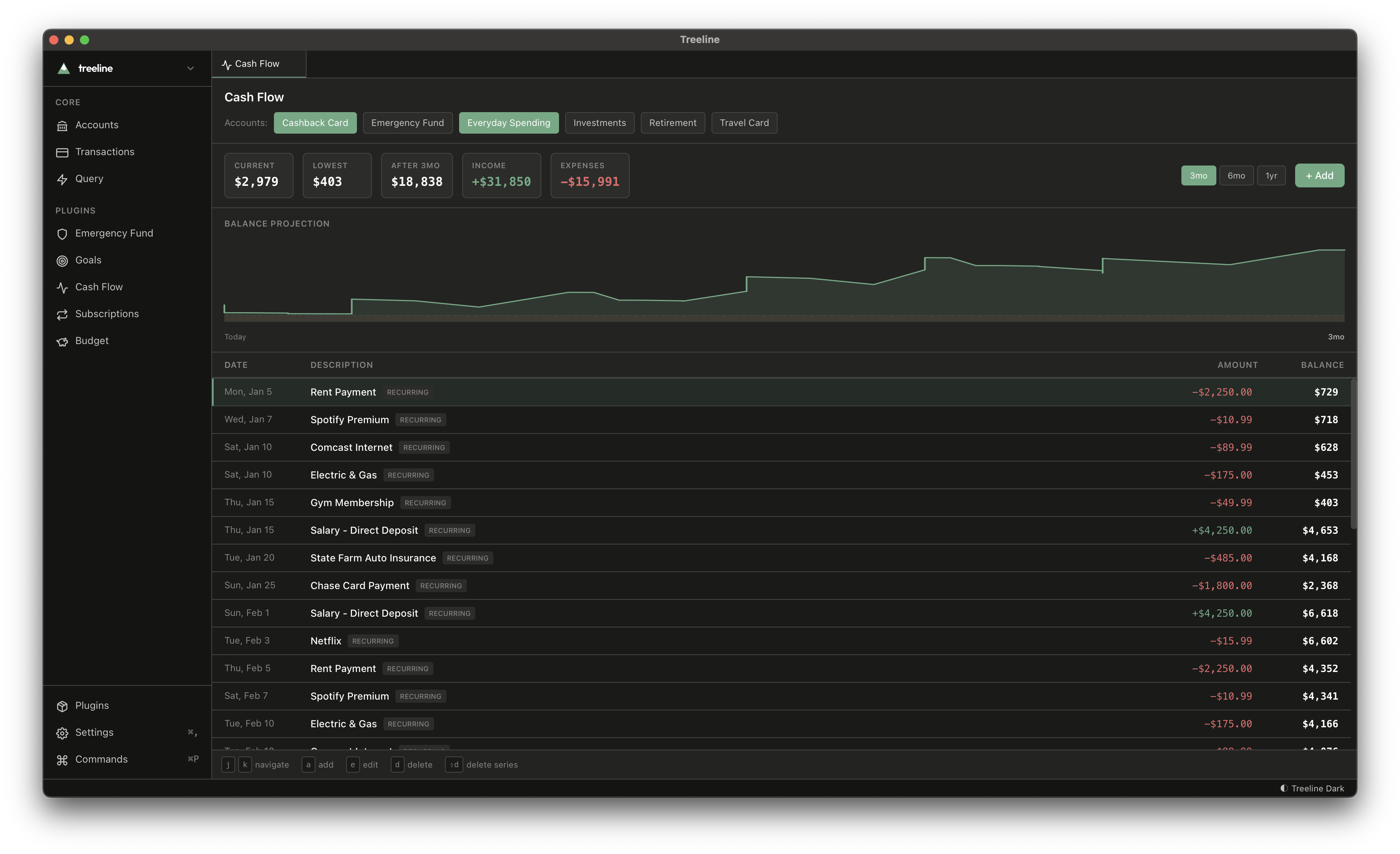Enable the Emergency Fund account filter
Viewport: 1400px width, 854px height.
(x=407, y=122)
